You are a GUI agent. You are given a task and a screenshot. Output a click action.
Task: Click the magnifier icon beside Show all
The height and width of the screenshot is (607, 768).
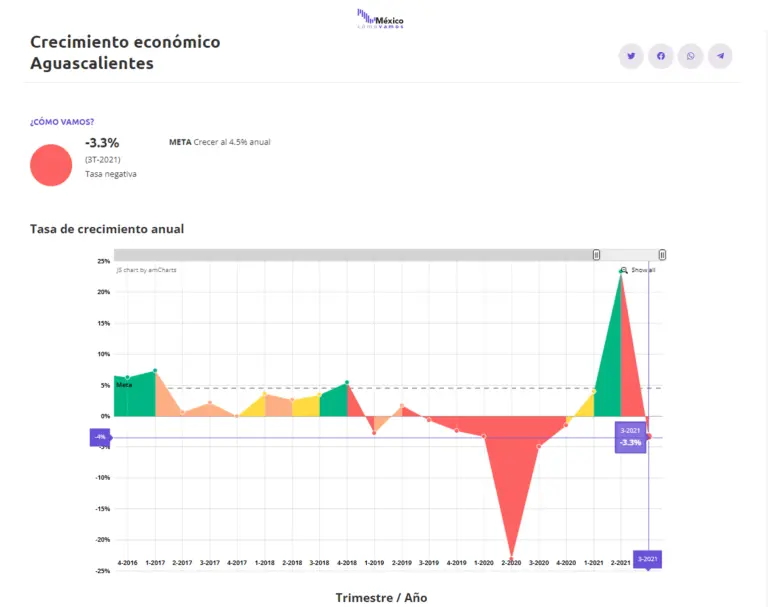point(624,270)
